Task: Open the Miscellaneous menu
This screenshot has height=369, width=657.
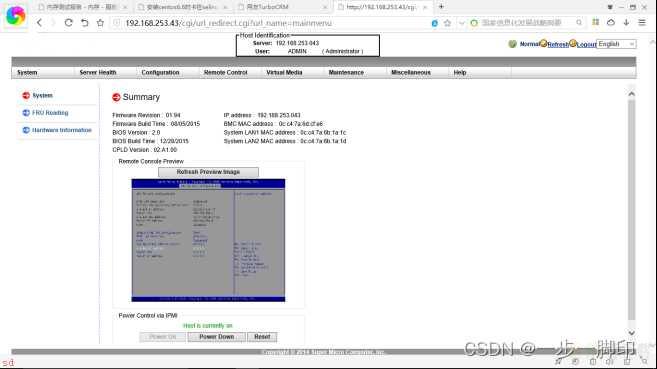Action: 411,72
